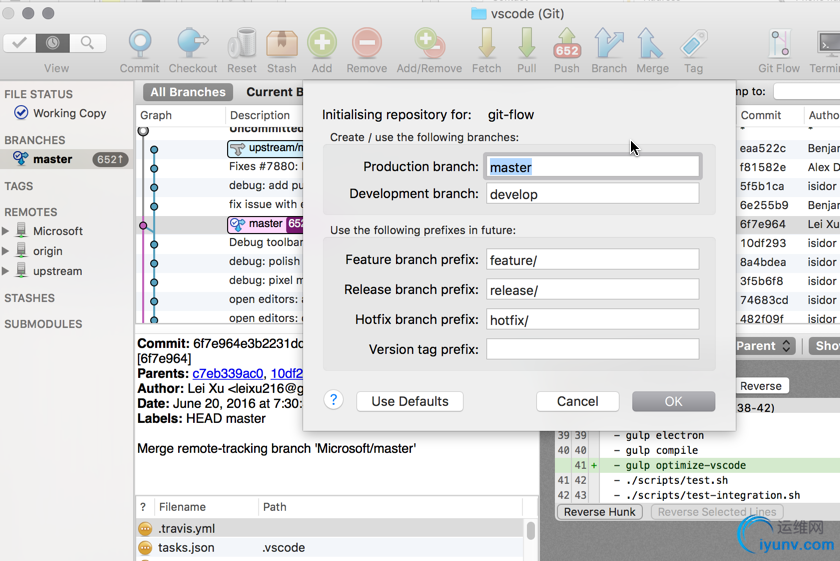Click the Commit toolbar icon
The height and width of the screenshot is (561, 840).
pos(140,43)
